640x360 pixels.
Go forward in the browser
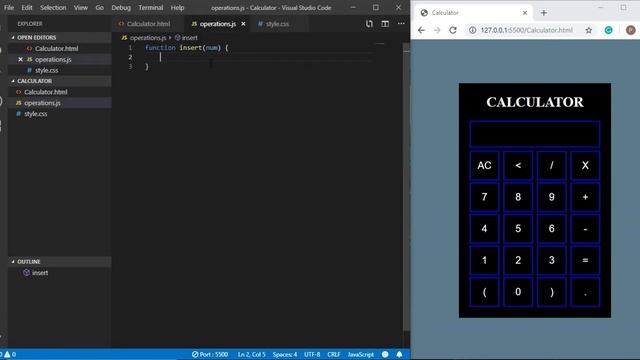click(437, 30)
